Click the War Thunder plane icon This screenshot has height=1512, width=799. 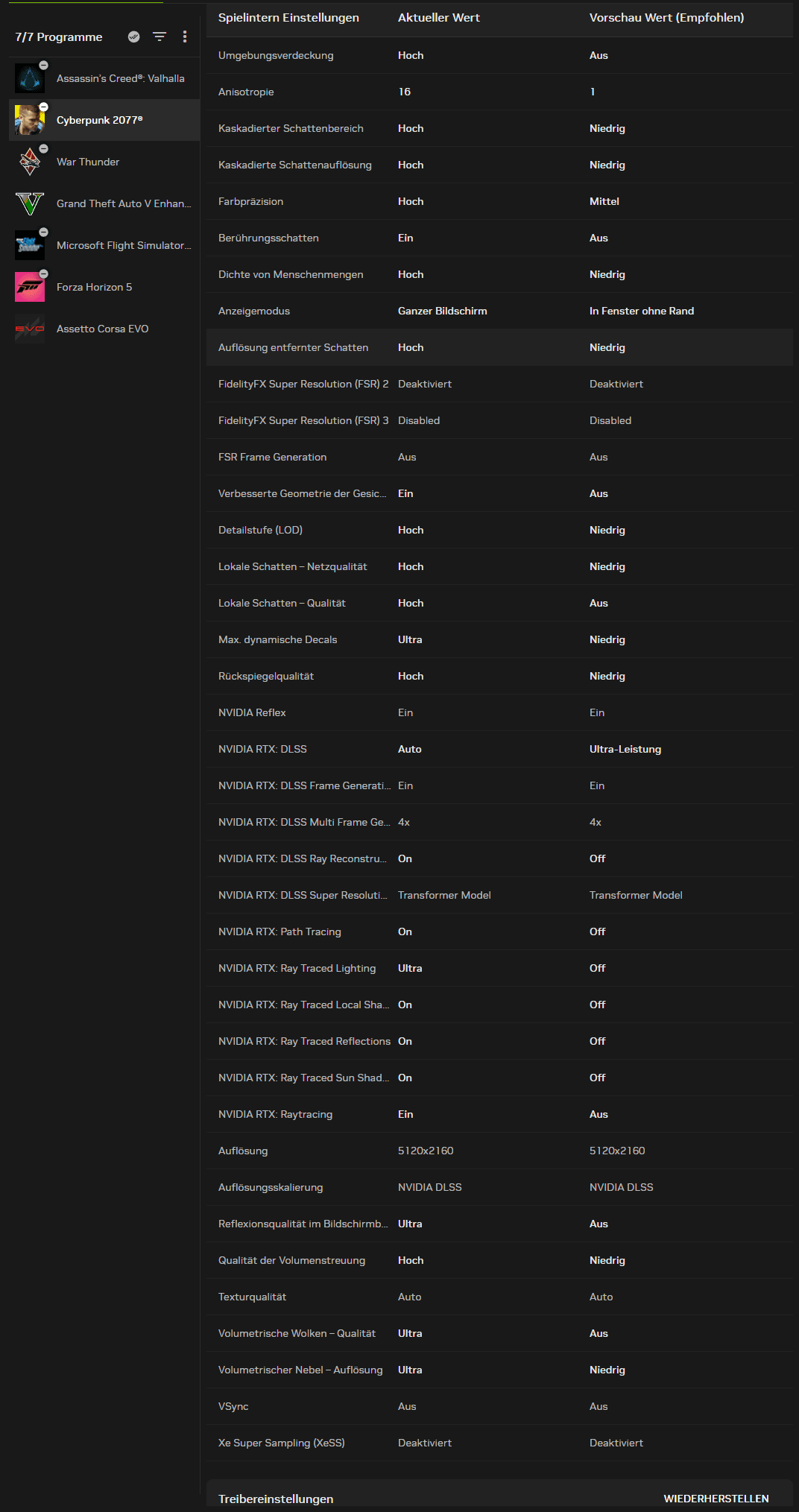pos(30,162)
